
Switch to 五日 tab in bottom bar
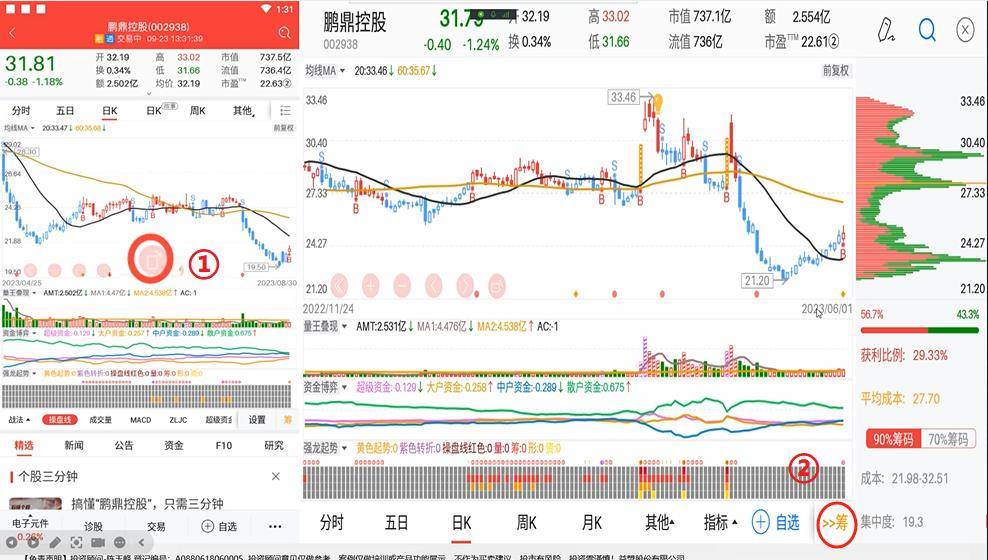click(x=396, y=522)
